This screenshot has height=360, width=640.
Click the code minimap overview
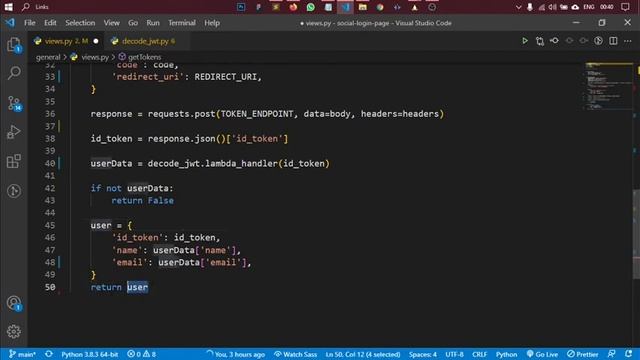pyautogui.click(x=608, y=87)
